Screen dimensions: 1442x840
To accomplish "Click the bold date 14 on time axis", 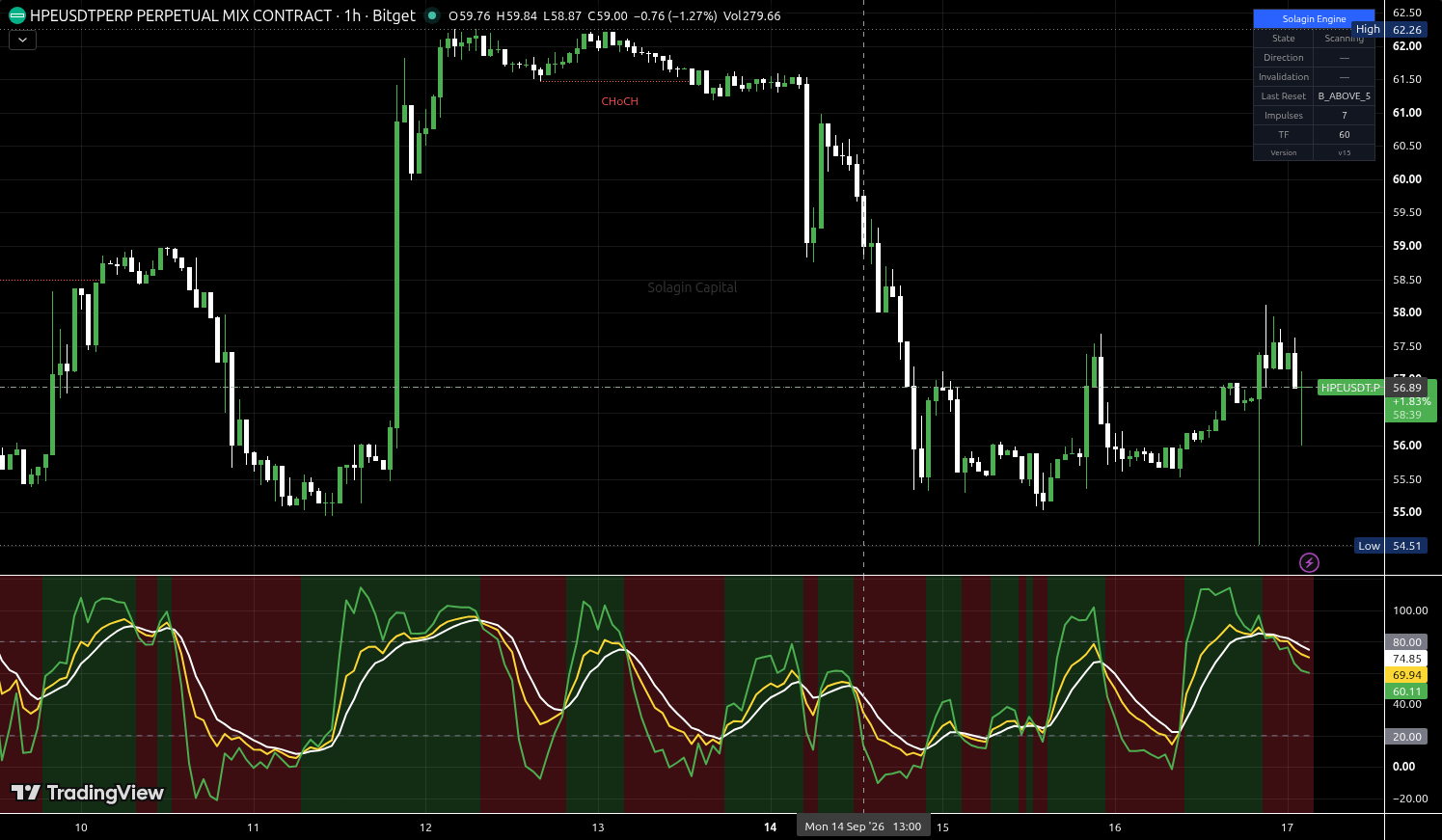I will tap(770, 827).
